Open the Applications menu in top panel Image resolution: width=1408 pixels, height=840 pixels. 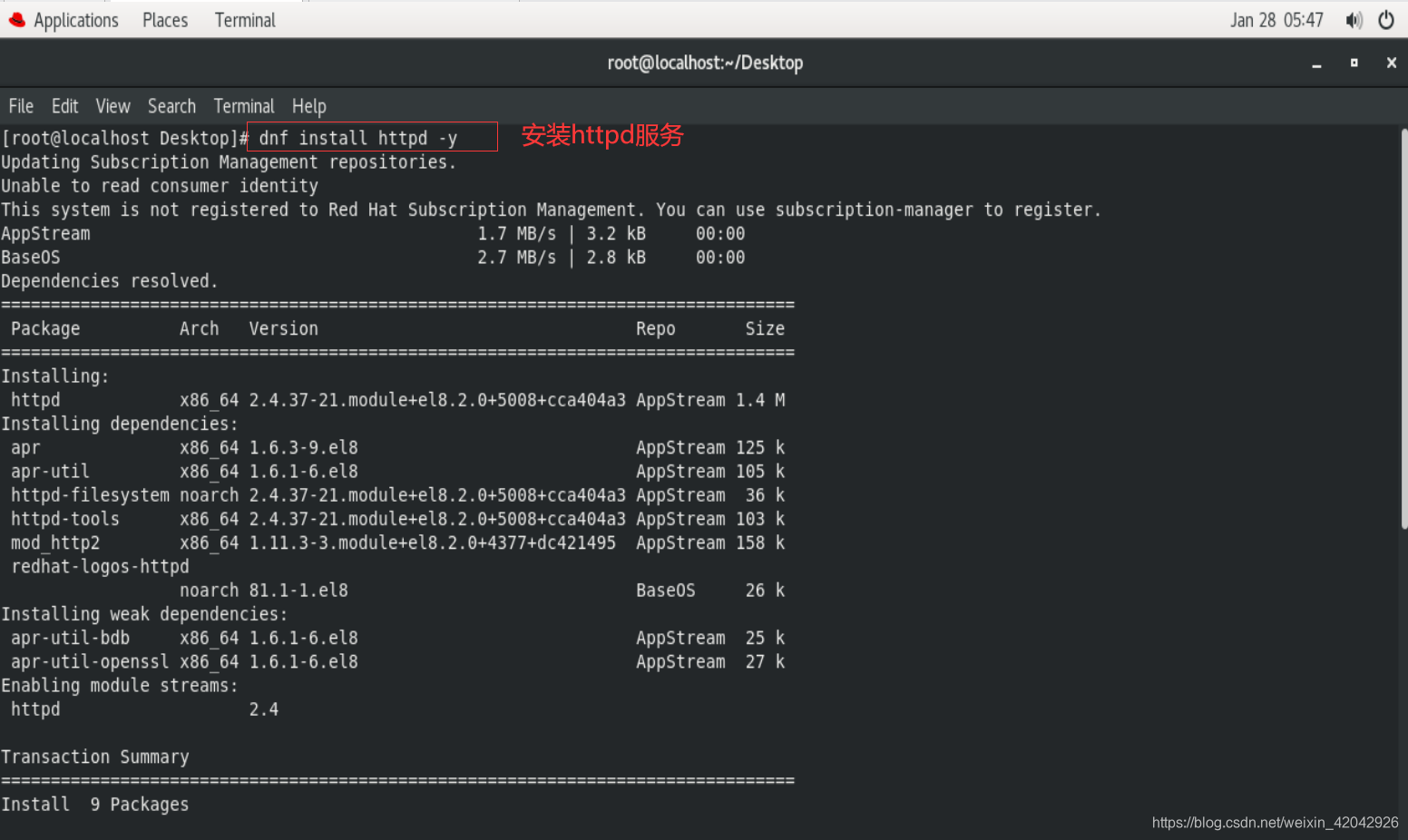[x=76, y=20]
